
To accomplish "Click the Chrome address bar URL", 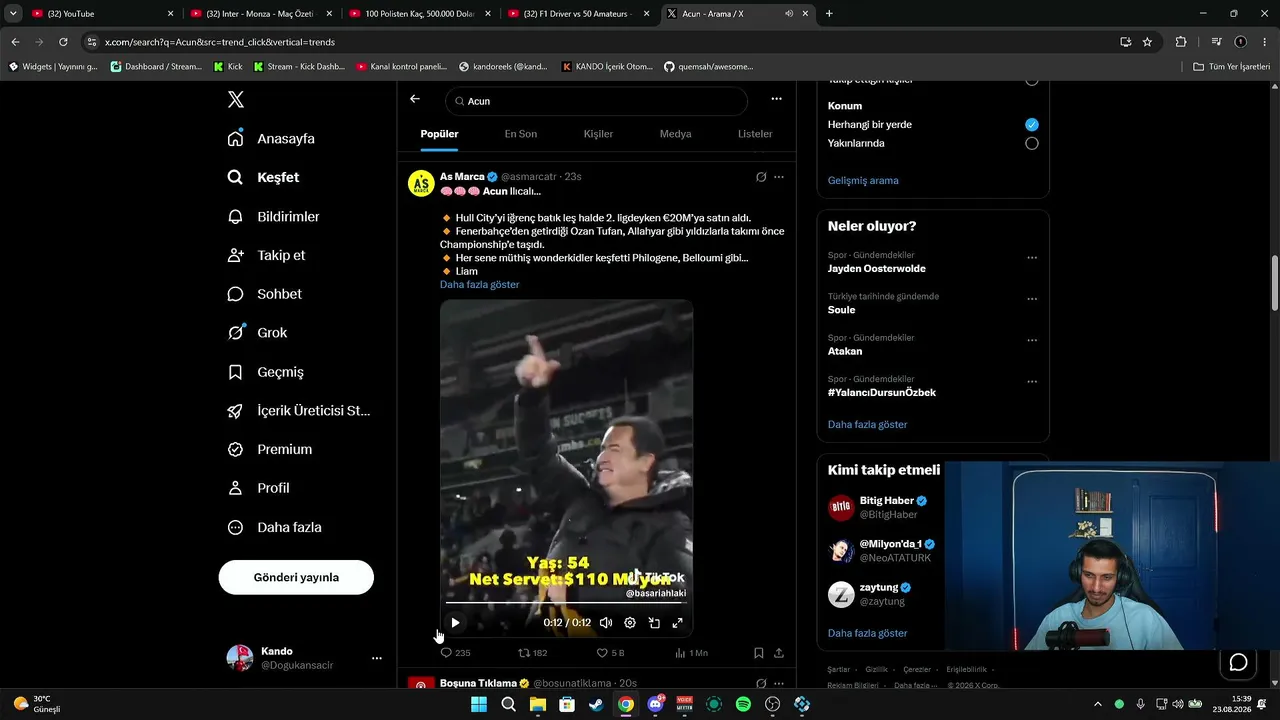I will pyautogui.click(x=220, y=42).
